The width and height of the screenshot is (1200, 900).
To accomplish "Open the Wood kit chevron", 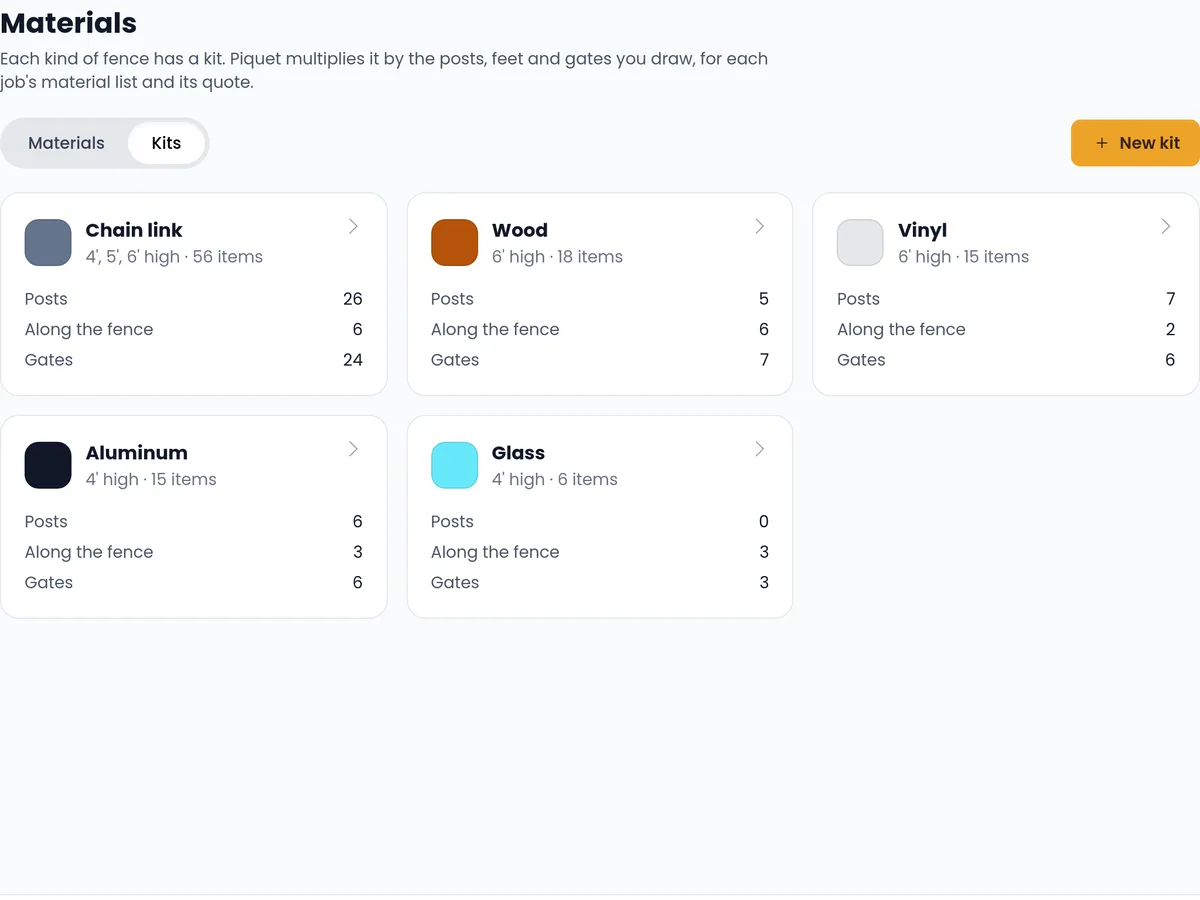I will point(759,226).
